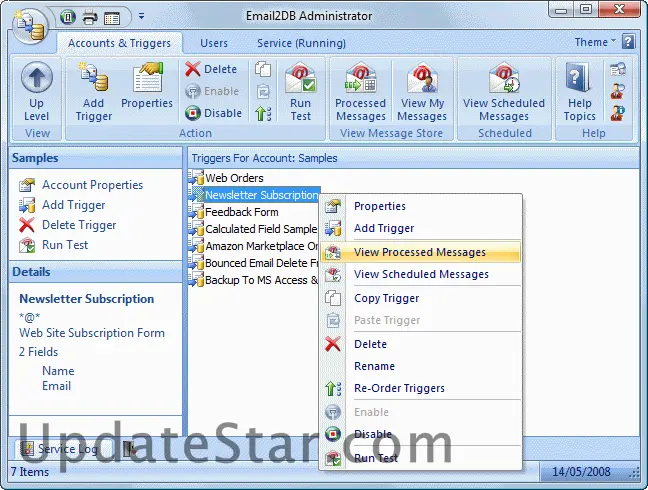Click the Details panel header
This screenshot has width=648, height=490.
[95, 272]
